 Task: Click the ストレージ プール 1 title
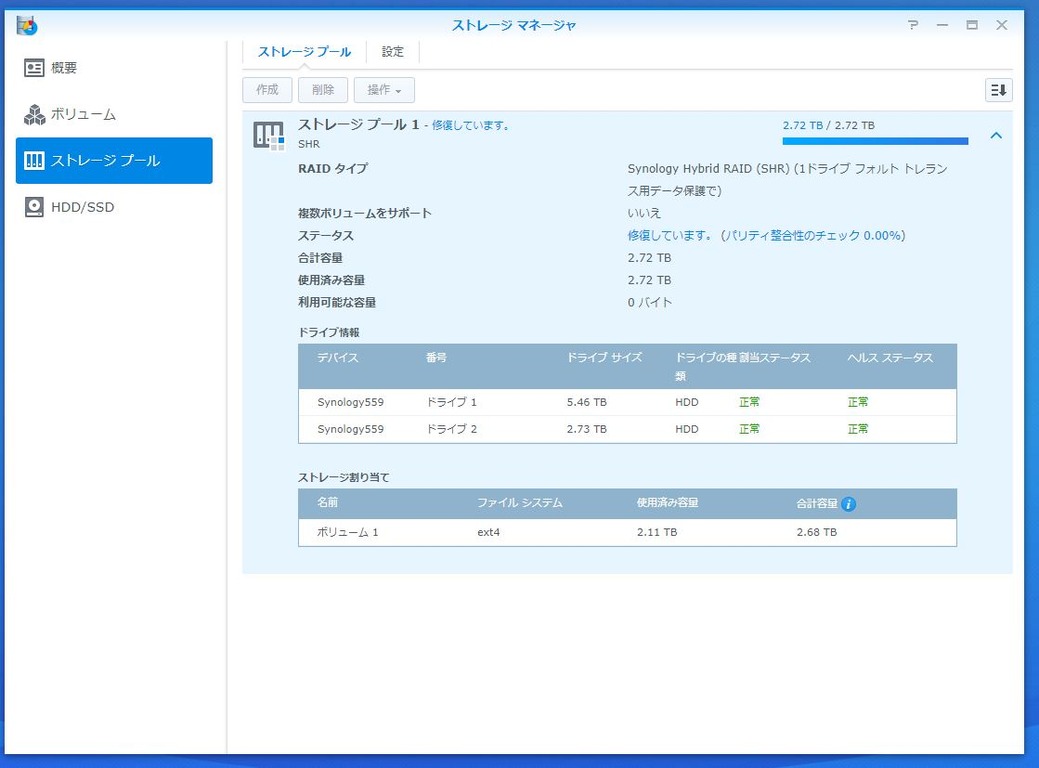tap(358, 125)
